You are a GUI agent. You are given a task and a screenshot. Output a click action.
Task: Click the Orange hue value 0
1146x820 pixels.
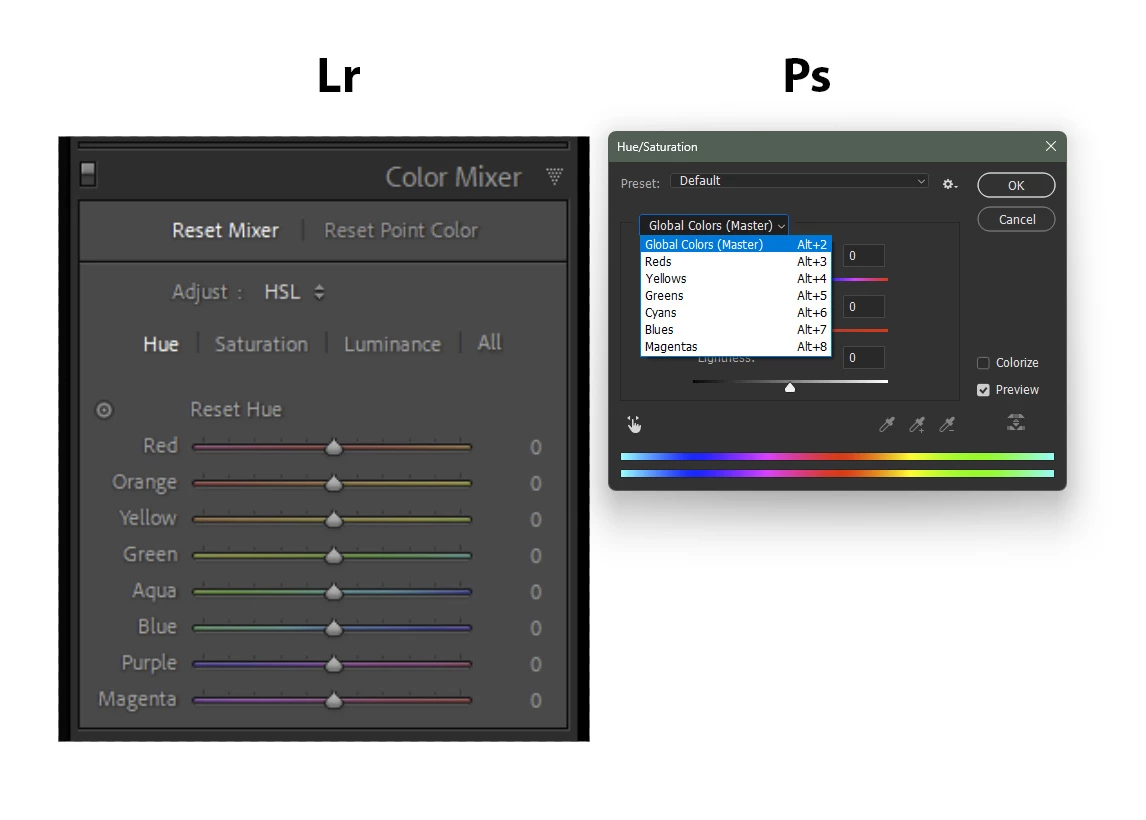pyautogui.click(x=536, y=484)
